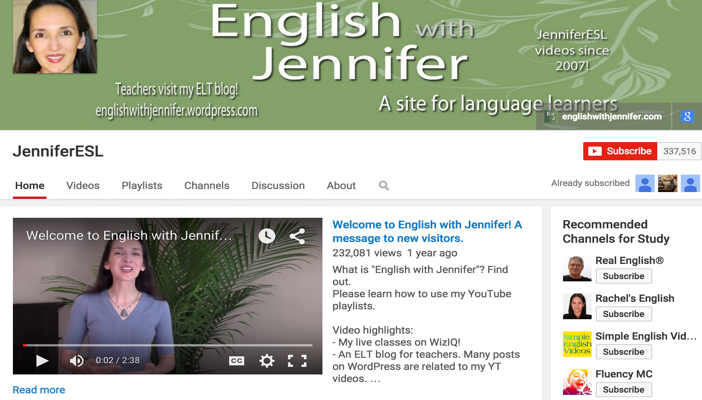702x400 pixels.
Task: Subscribe to Rachel's English channel
Action: pos(623,314)
